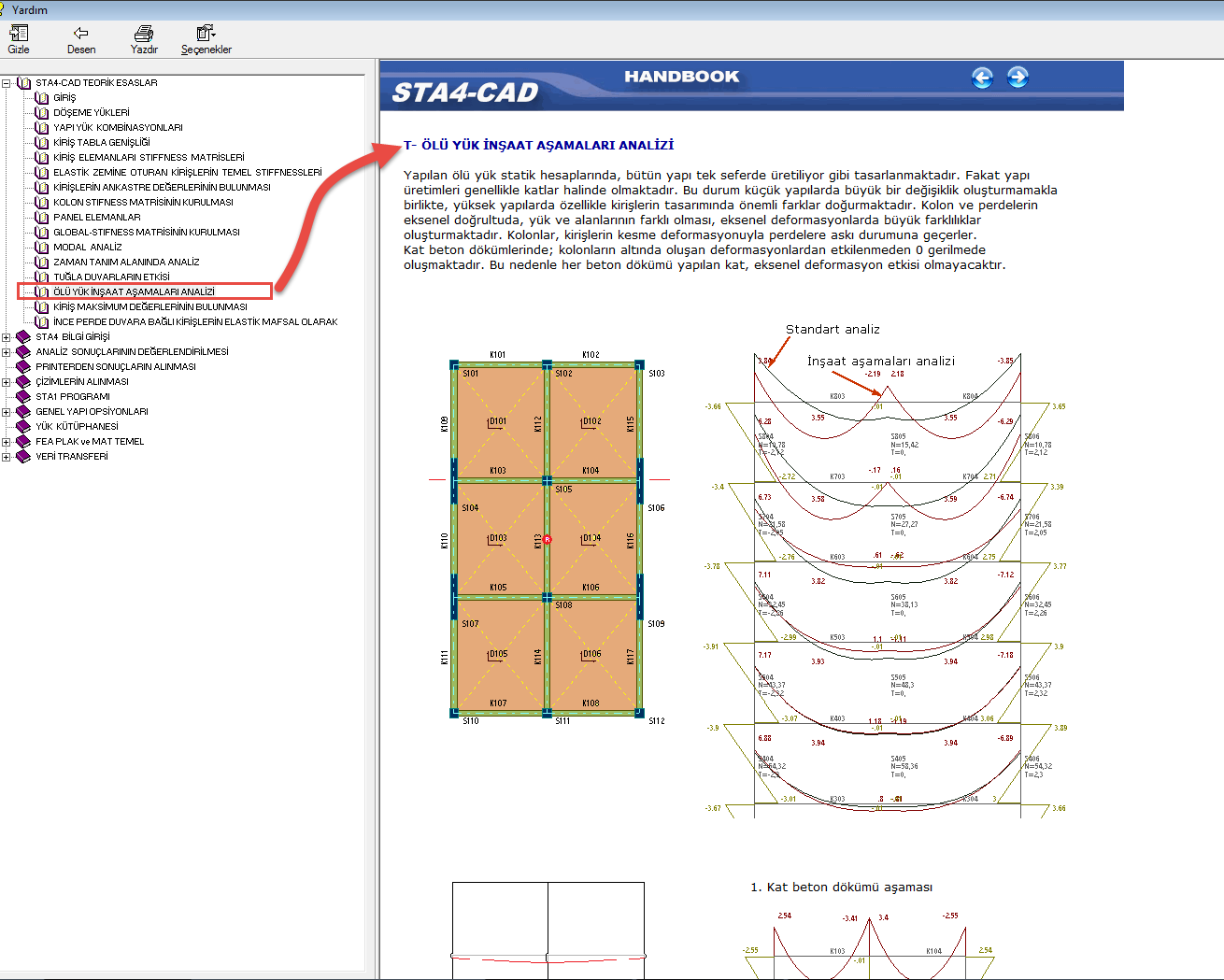Viewport: 1224px width, 980px height.
Task: Expand the VERİ TRANSFERİ tree node
Action: (7, 457)
